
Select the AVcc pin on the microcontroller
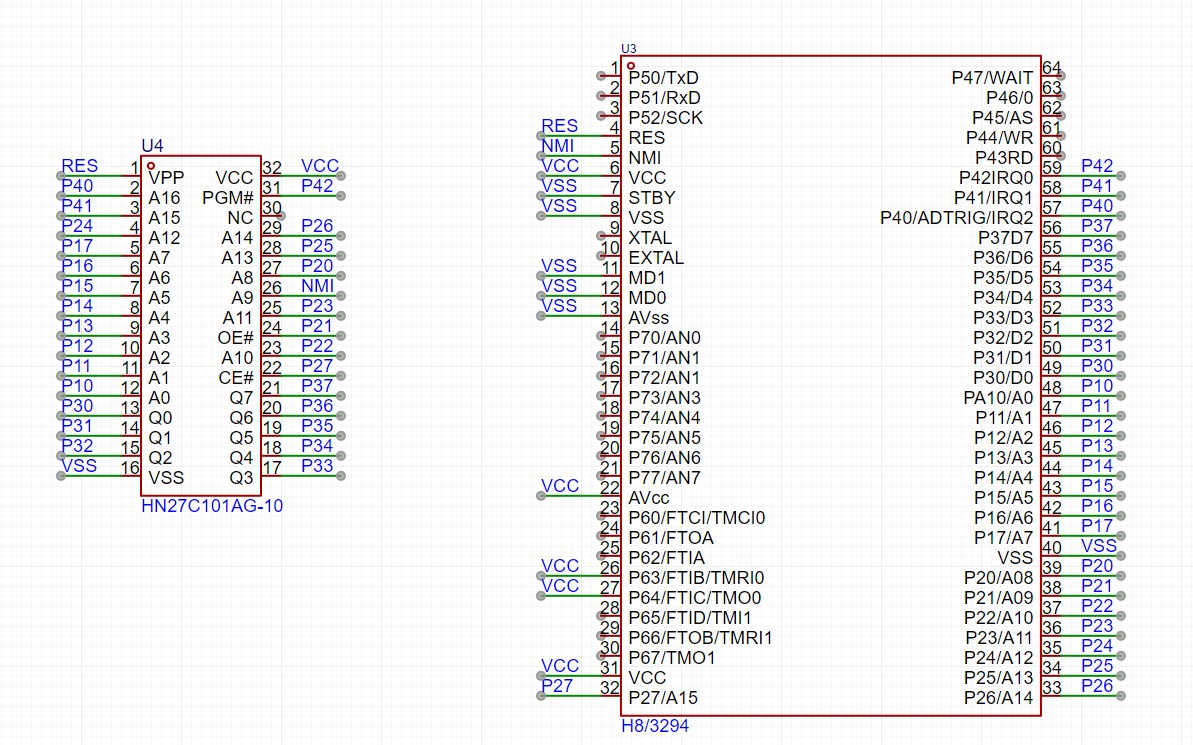point(648,498)
